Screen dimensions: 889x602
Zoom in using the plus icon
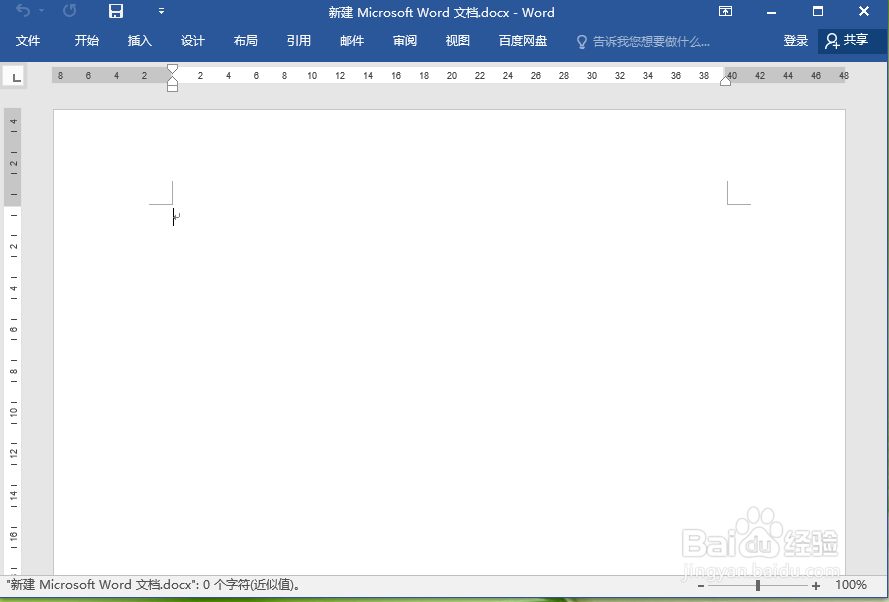point(816,585)
